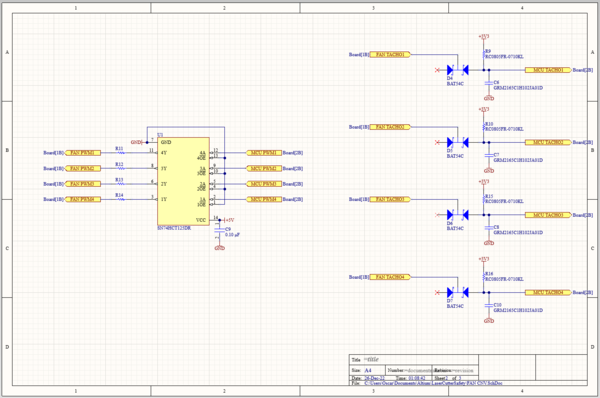Click the MCU PWM2 output port

click(264, 168)
